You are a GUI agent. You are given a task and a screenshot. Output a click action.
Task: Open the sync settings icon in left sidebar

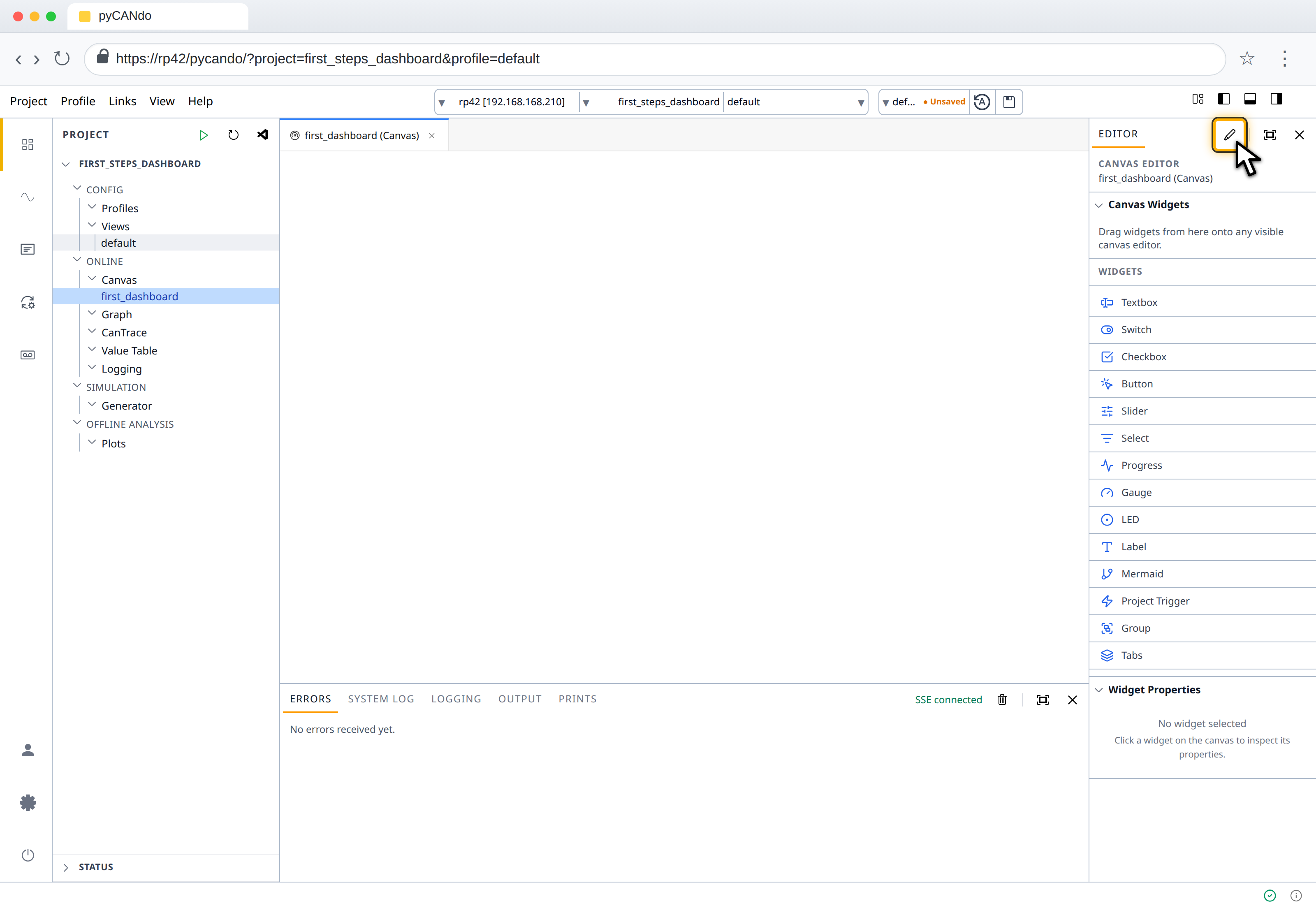tap(27, 302)
